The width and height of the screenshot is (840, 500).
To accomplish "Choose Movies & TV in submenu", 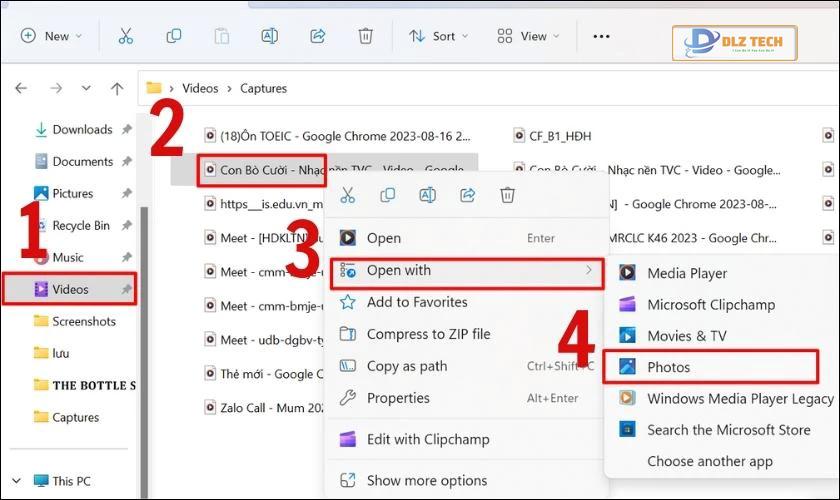I will (x=723, y=336).
